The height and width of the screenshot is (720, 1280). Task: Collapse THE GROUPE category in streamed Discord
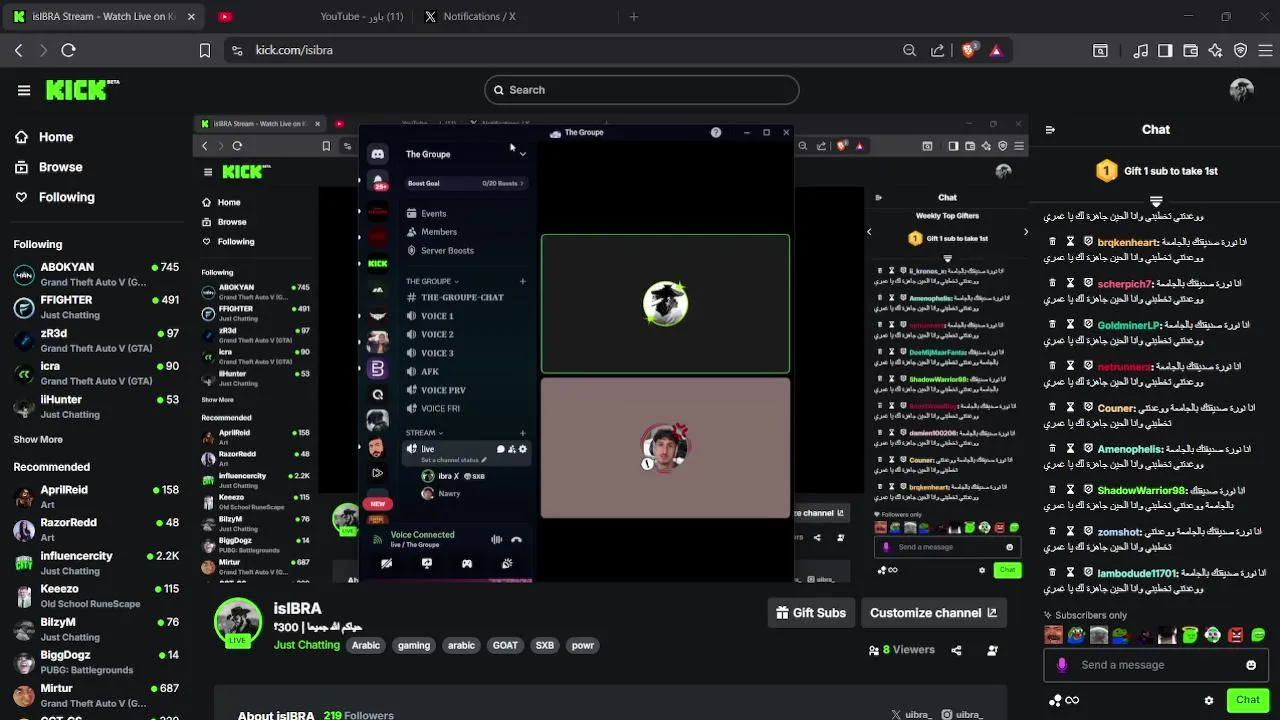point(432,282)
